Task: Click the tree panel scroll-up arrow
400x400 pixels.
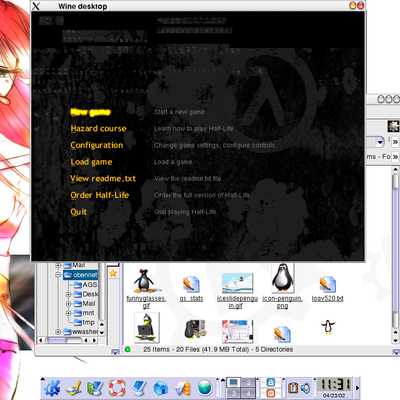Action: click(102, 324)
